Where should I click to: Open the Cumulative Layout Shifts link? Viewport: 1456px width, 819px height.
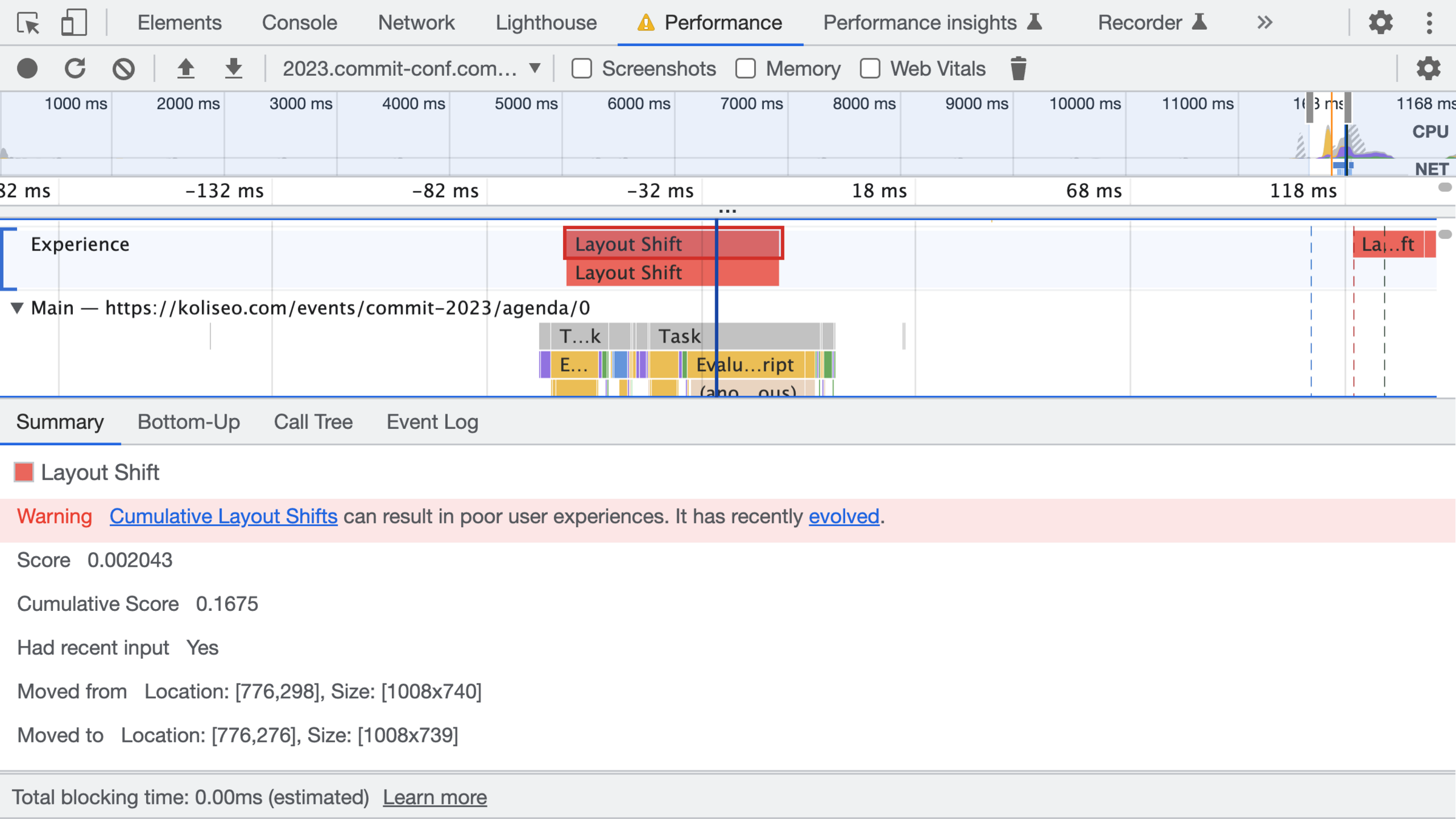click(x=223, y=516)
